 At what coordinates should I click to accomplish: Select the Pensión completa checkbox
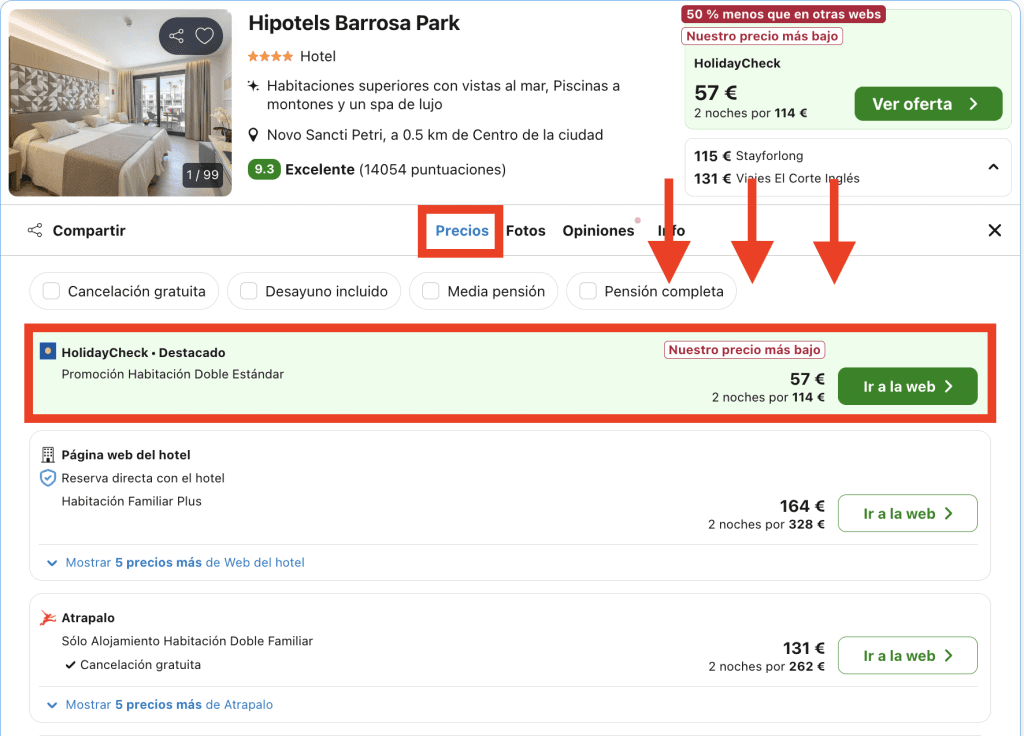pyautogui.click(x=588, y=292)
